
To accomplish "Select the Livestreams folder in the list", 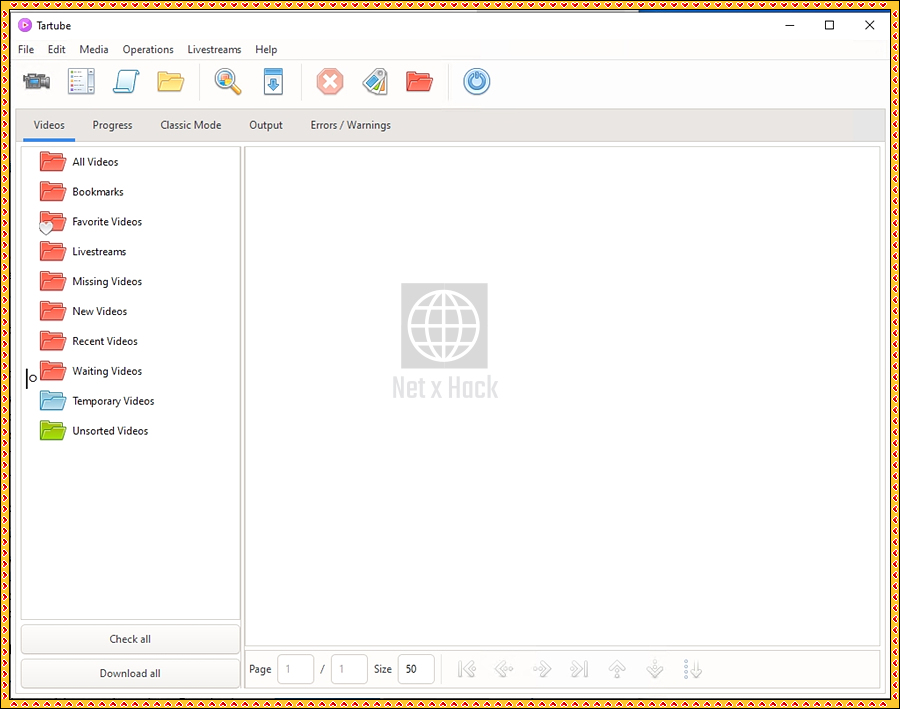I will (131, 251).
